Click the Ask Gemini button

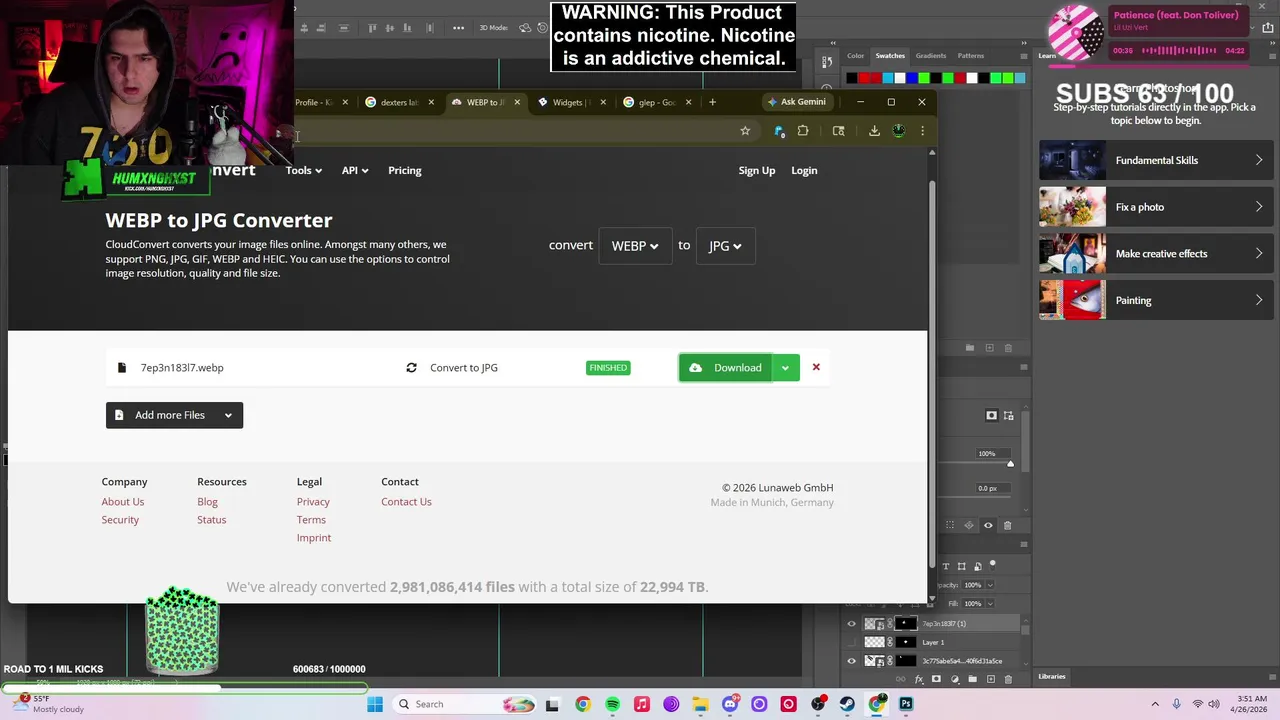pyautogui.click(x=797, y=102)
